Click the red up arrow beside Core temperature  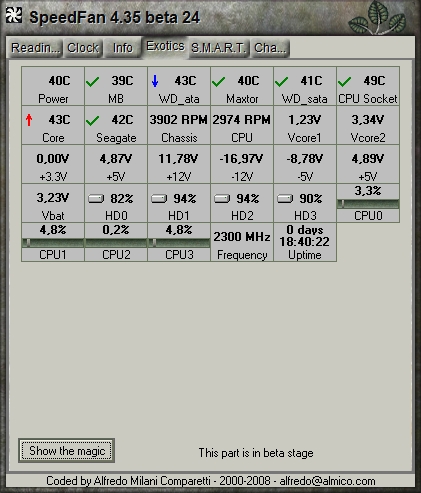29,120
